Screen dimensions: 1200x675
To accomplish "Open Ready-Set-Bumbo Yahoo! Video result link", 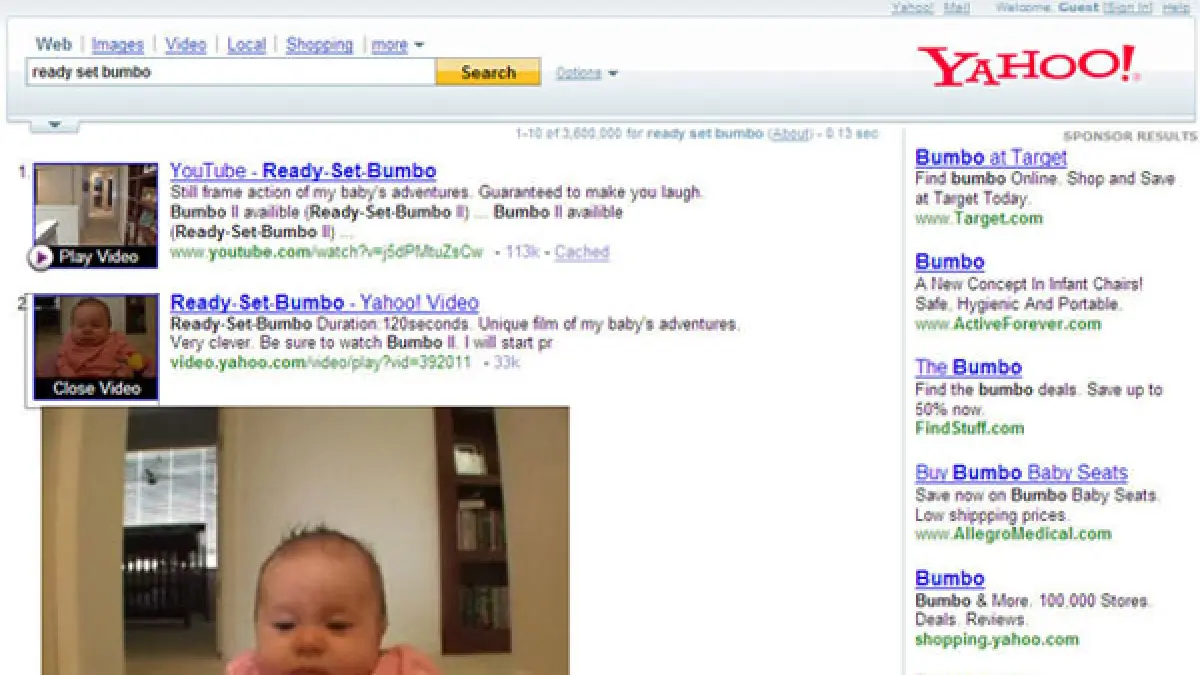I will (x=324, y=302).
